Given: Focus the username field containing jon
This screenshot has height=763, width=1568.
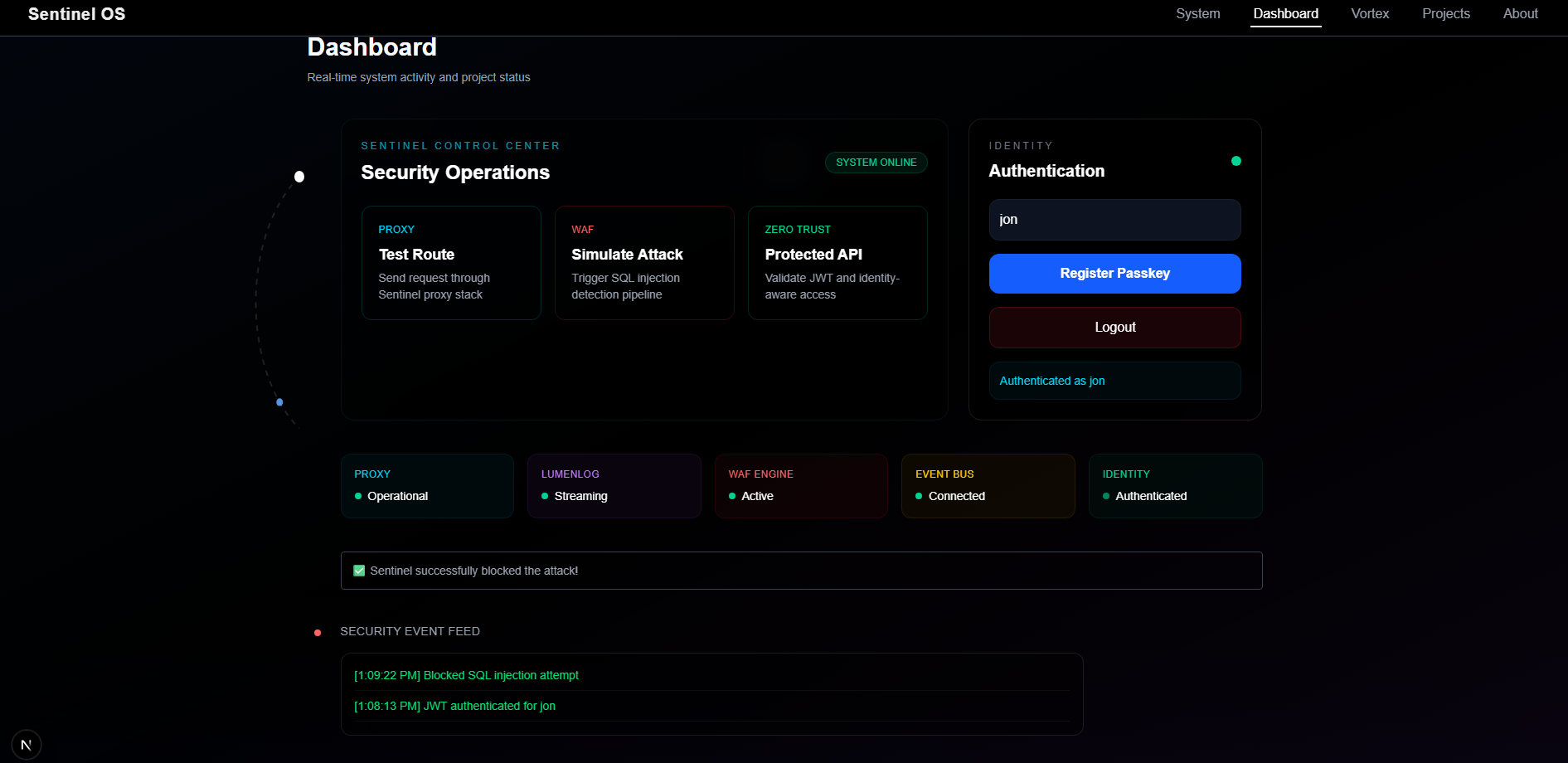Looking at the screenshot, I should tap(1115, 220).
